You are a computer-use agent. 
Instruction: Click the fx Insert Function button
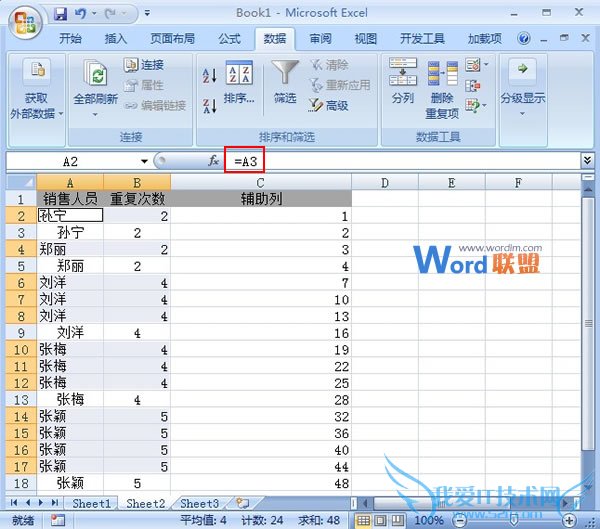click(213, 161)
